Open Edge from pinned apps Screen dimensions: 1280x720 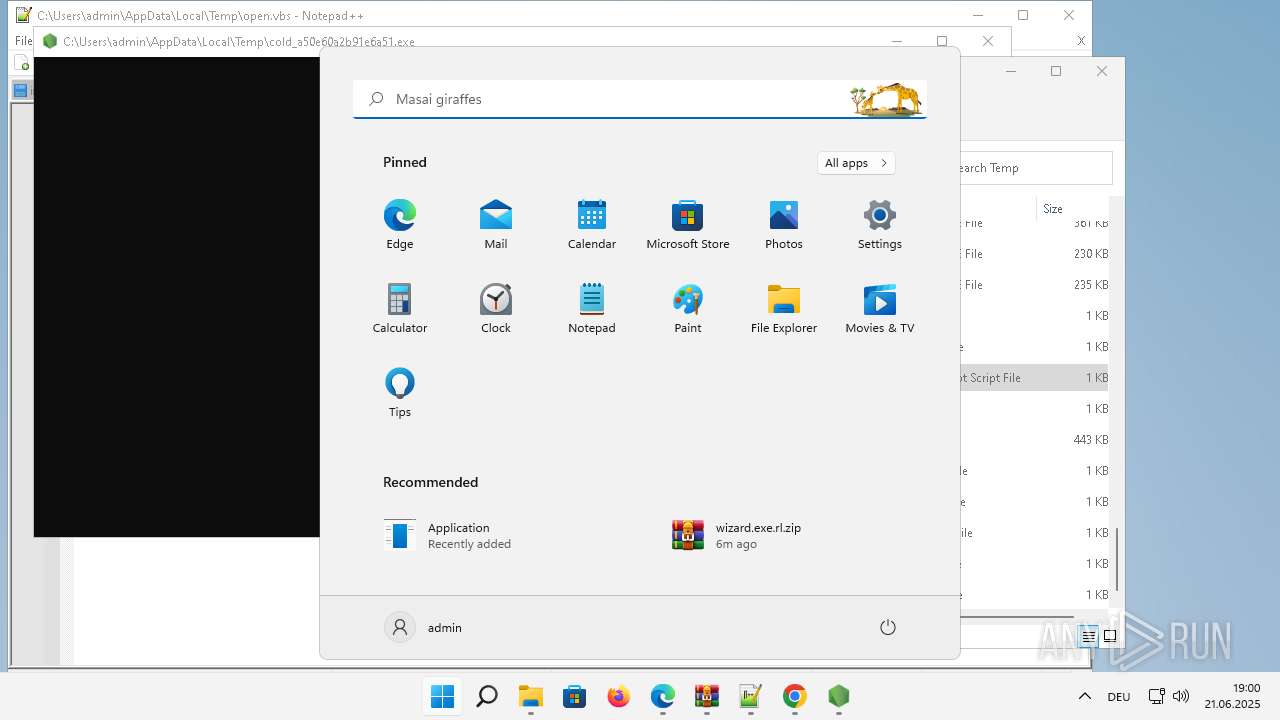click(x=400, y=225)
